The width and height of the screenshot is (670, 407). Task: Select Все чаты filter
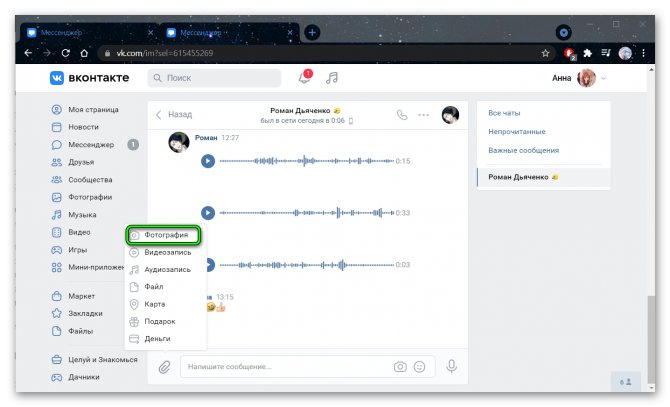click(x=504, y=113)
